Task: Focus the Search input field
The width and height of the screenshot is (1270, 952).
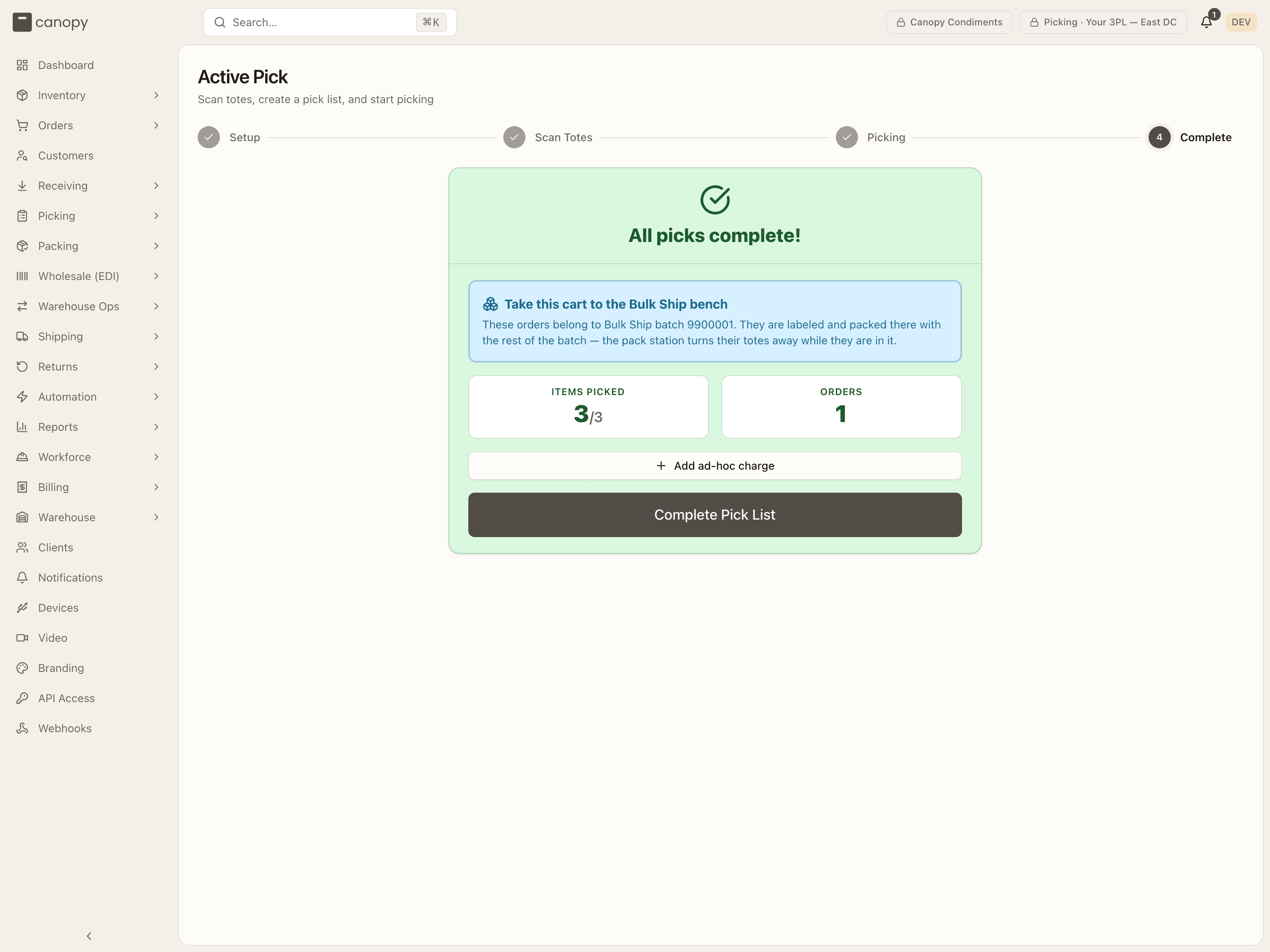Action: point(330,22)
